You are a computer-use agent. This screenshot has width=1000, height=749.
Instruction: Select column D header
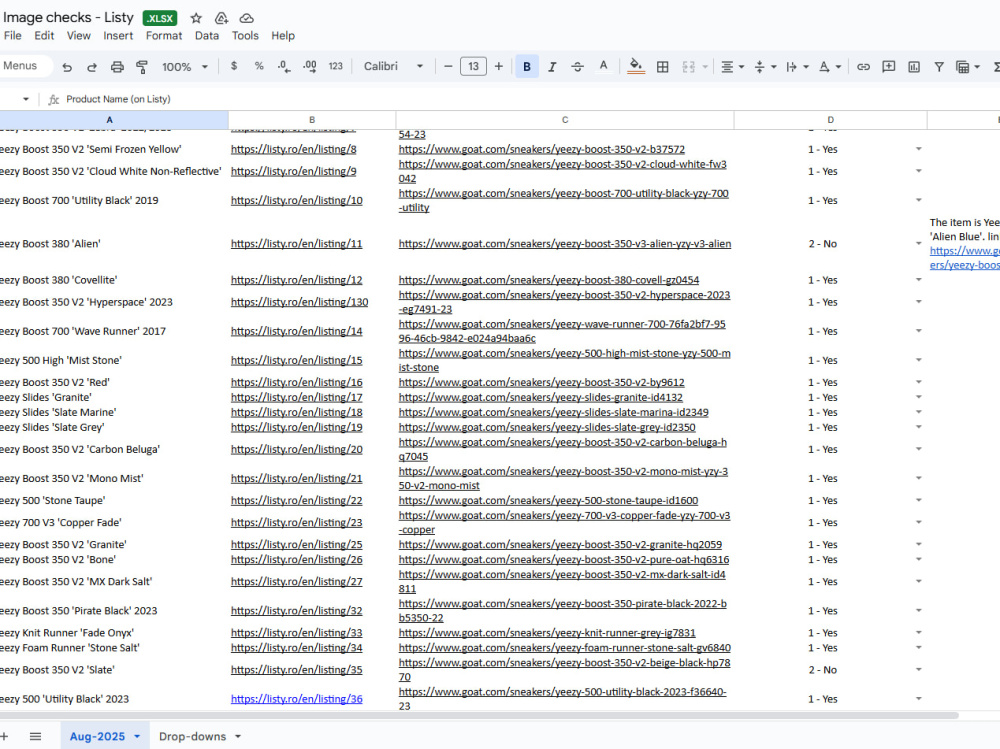tap(830, 119)
